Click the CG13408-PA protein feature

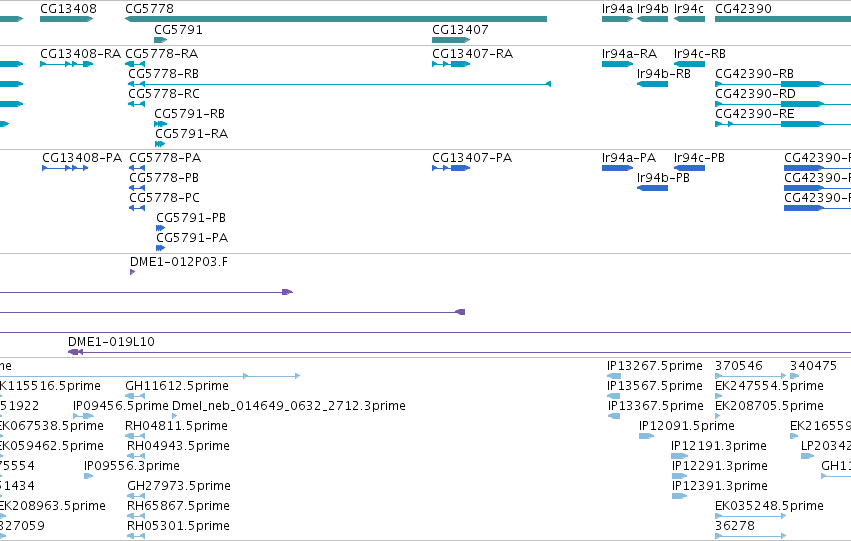pos(65,168)
